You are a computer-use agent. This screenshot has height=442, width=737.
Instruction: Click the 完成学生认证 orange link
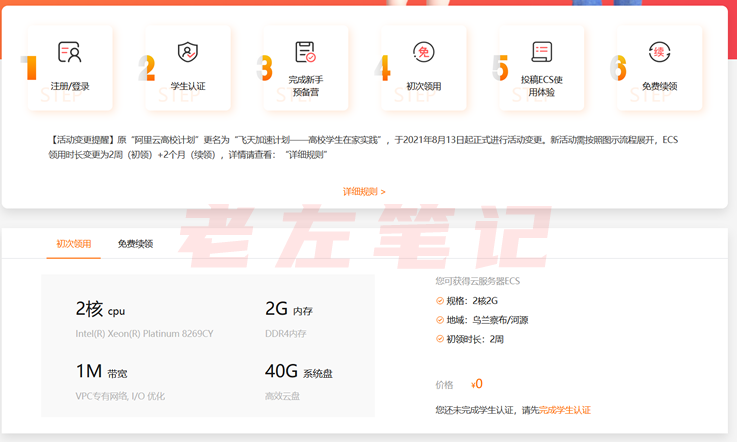click(565, 410)
